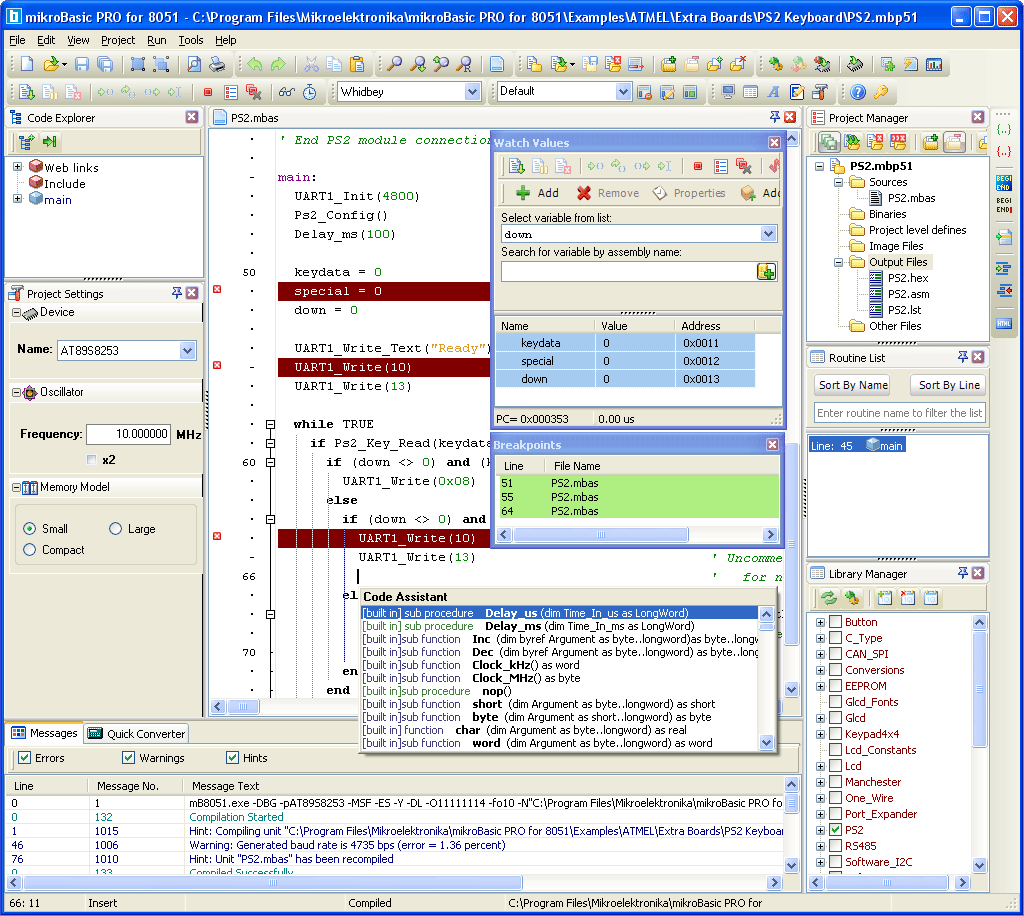Click Properties button in Watch Values
1024x916 pixels.
coord(689,193)
